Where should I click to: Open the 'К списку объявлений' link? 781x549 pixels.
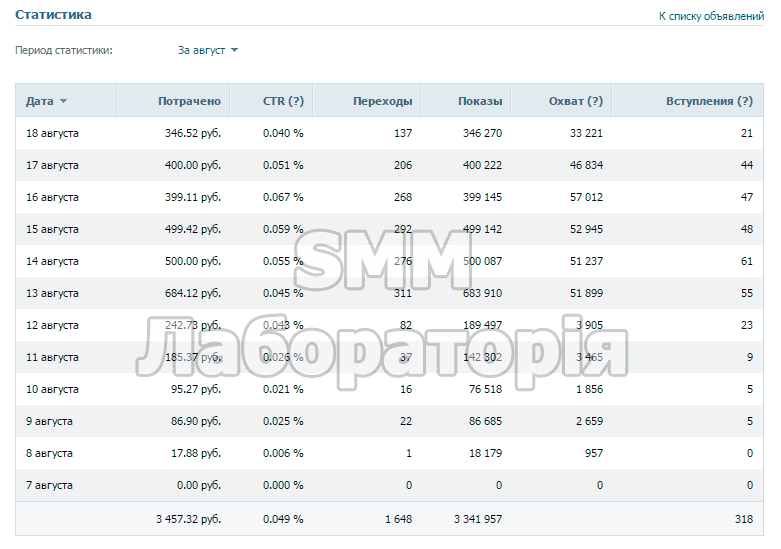click(711, 16)
